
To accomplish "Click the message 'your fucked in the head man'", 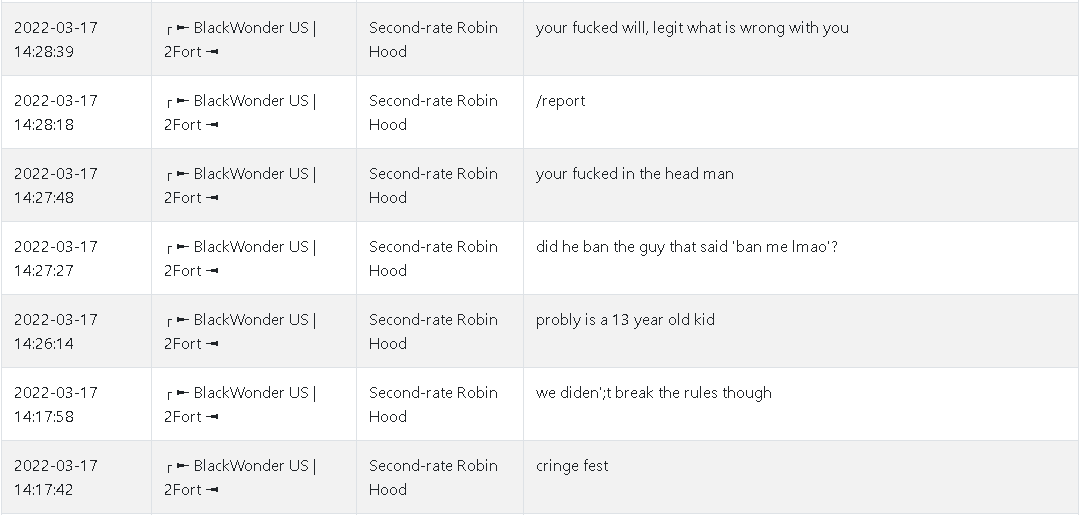I will pyautogui.click(x=635, y=174).
